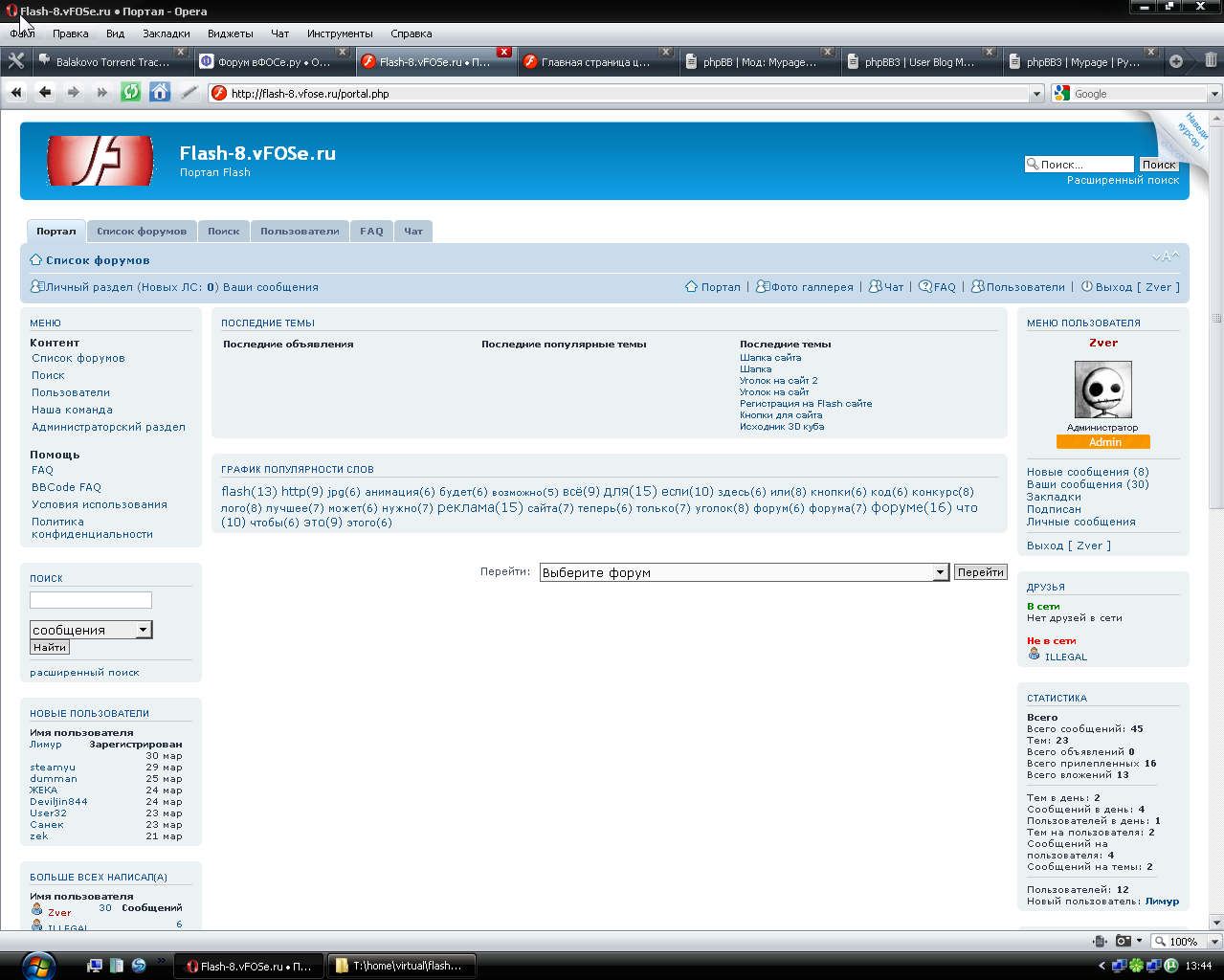
Task: Open the 'Администраторский раздел' link
Action: (108, 427)
